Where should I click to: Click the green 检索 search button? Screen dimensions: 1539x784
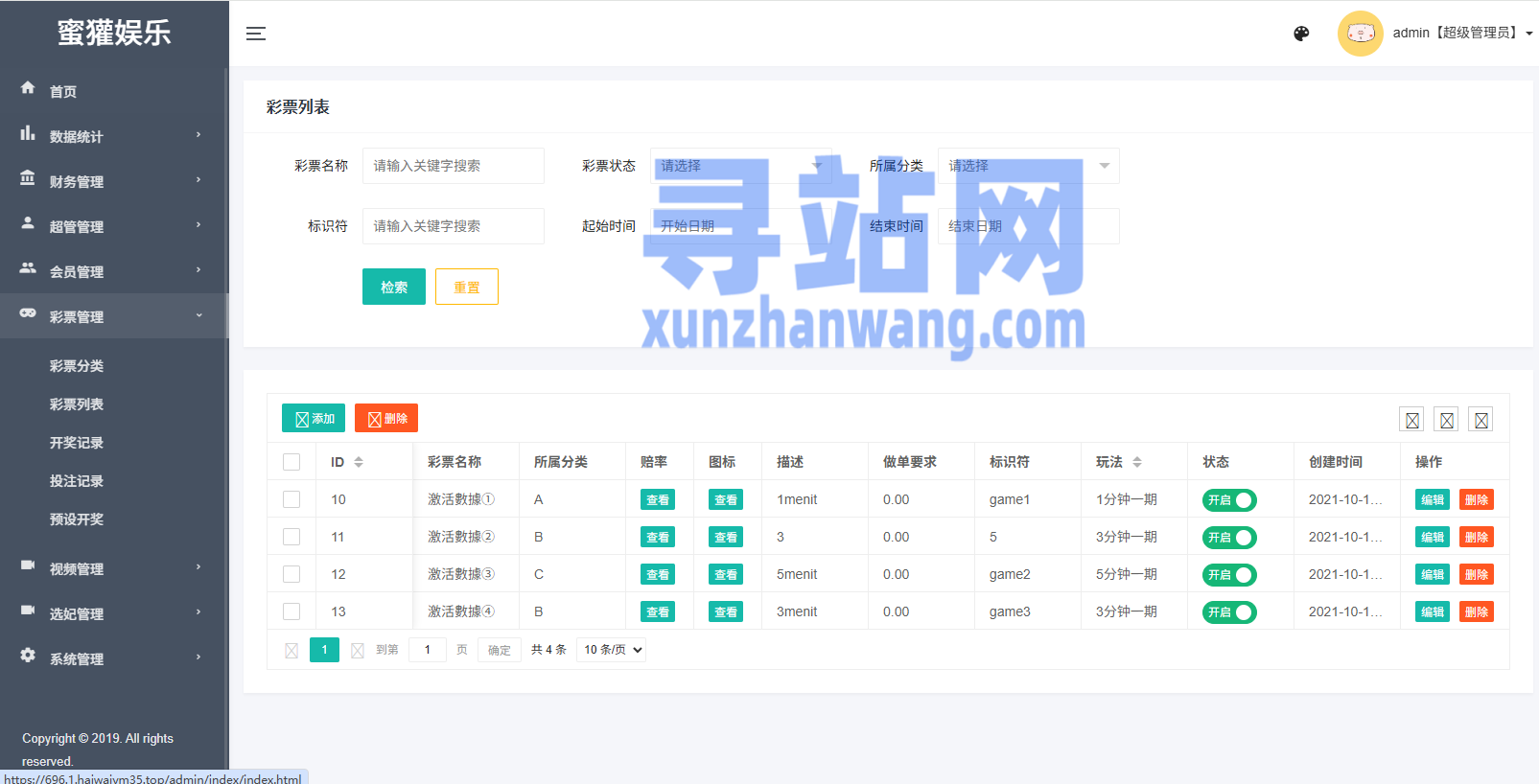(393, 287)
